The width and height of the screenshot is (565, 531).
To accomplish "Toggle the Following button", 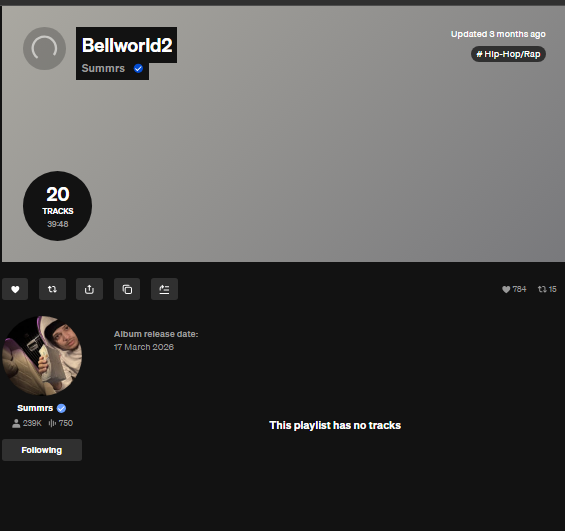I will coord(42,450).
